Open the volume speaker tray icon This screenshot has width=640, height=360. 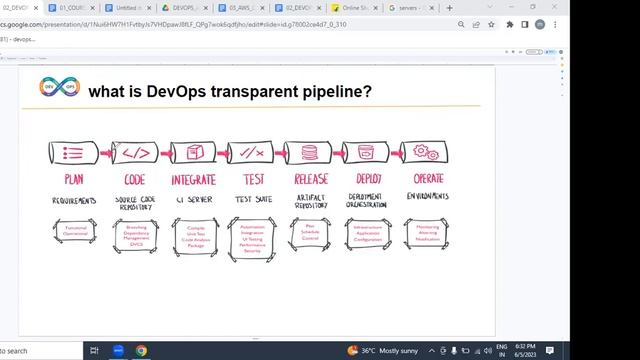(488, 351)
